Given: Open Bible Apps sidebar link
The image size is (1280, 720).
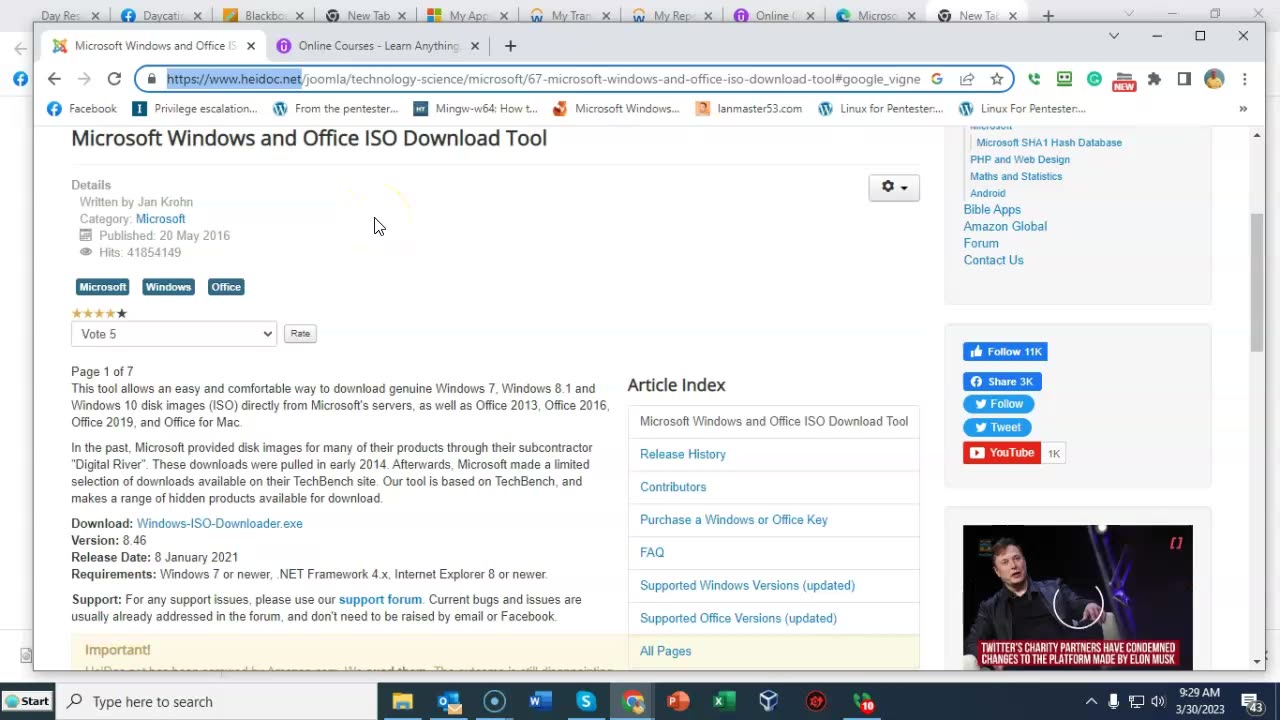Looking at the screenshot, I should (992, 210).
